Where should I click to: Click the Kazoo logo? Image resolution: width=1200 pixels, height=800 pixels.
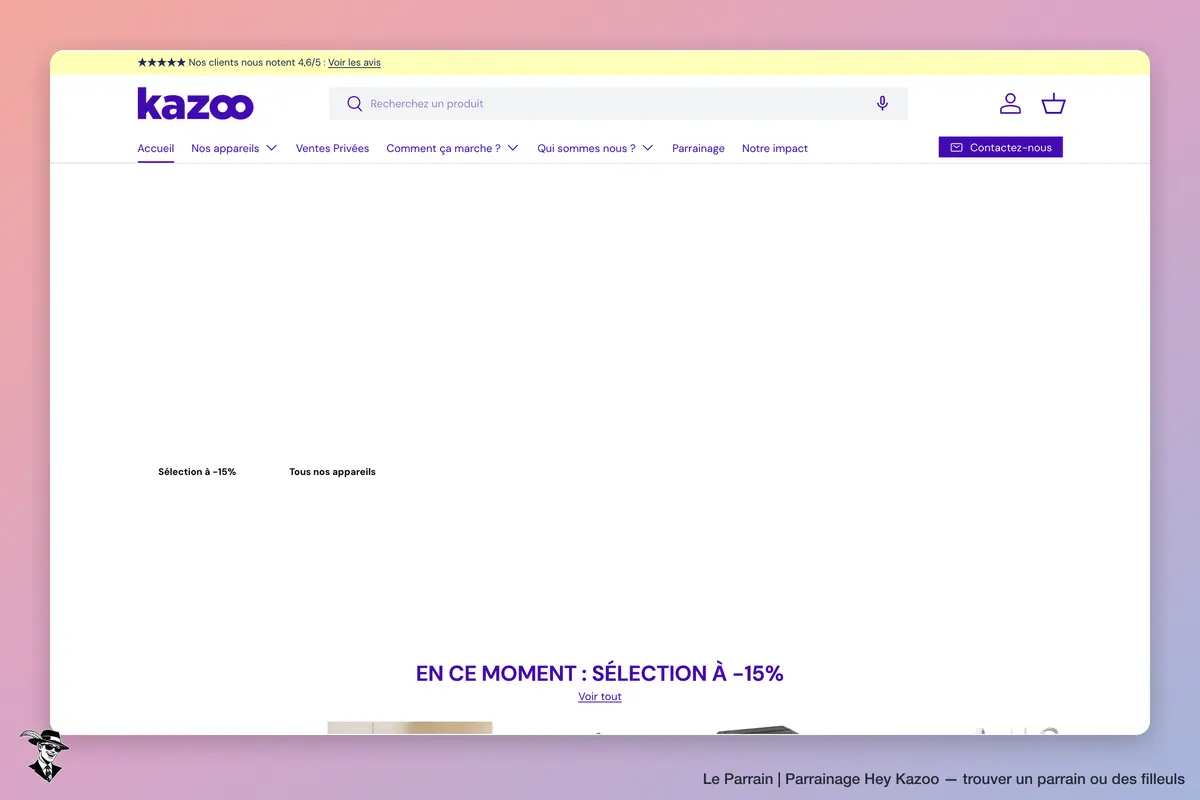pos(195,104)
